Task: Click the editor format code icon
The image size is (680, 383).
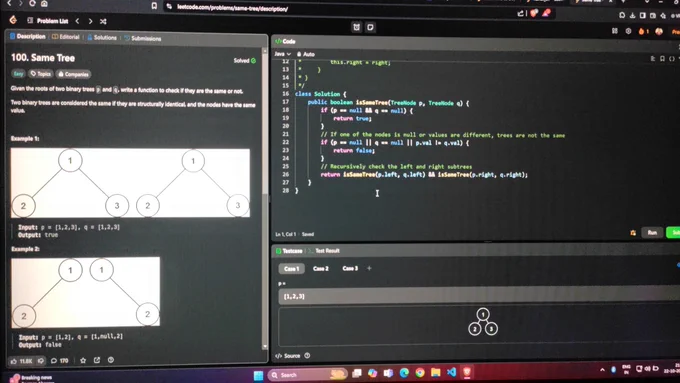Action: [653, 59]
